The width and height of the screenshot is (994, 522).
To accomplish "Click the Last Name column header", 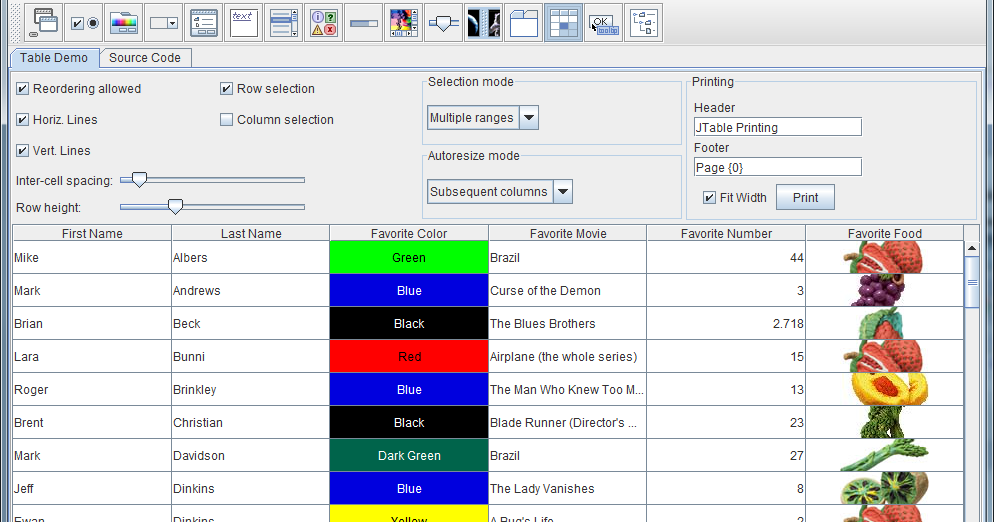I will point(251,233).
